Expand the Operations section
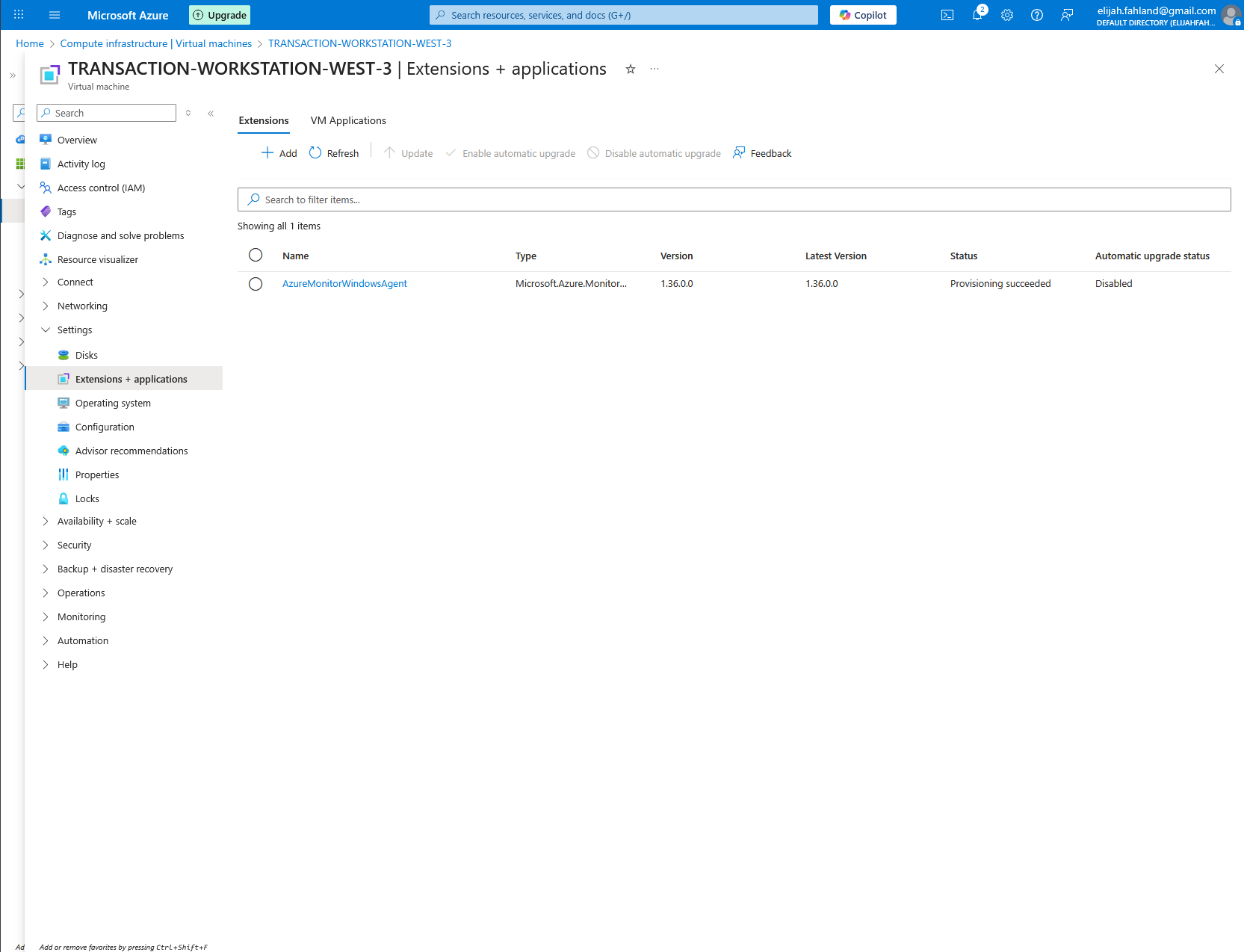 (x=46, y=593)
